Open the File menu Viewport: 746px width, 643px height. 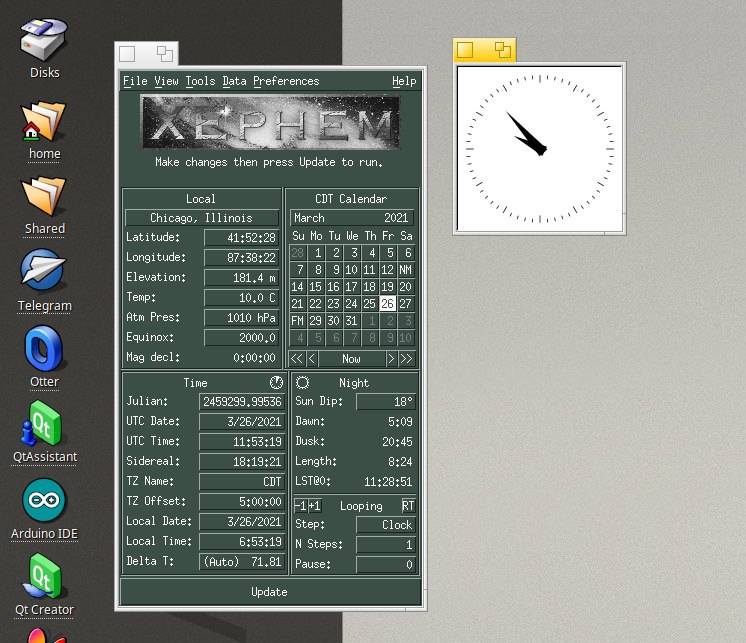pos(135,81)
